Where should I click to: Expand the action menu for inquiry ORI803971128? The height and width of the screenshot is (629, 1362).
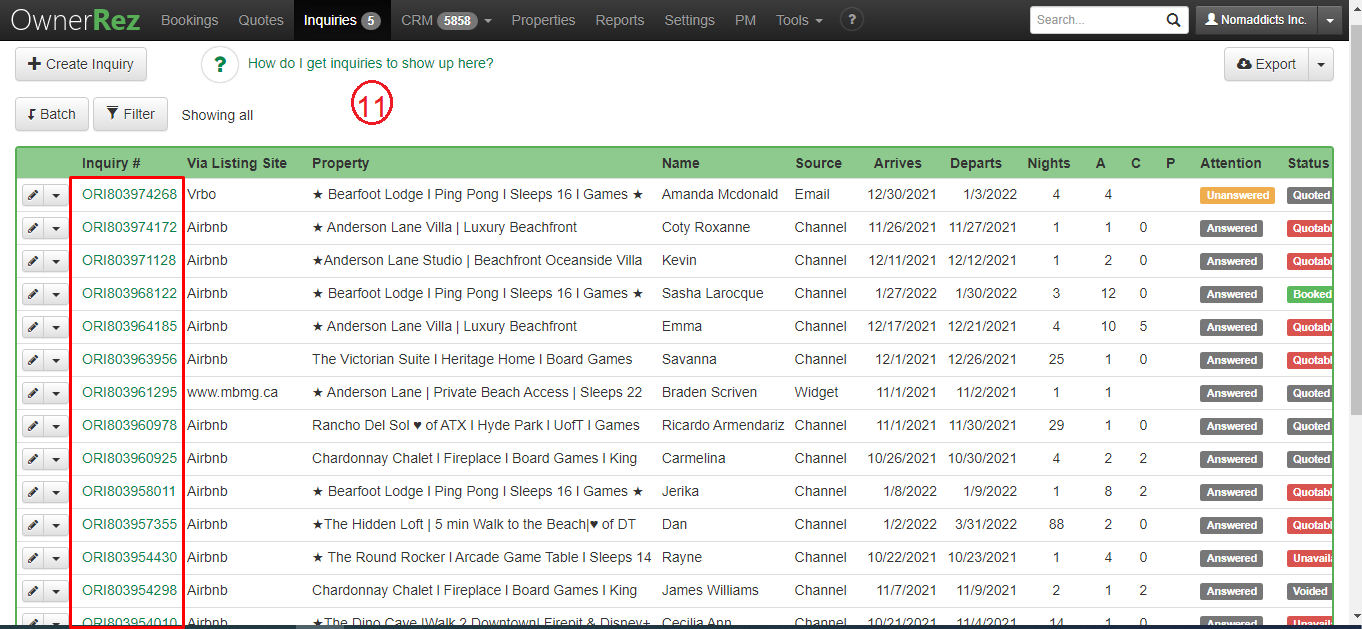pyautogui.click(x=56, y=261)
